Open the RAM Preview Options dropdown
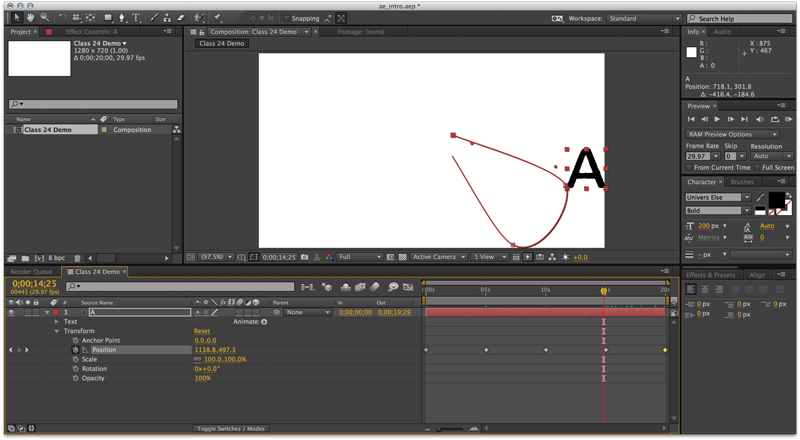 point(732,134)
